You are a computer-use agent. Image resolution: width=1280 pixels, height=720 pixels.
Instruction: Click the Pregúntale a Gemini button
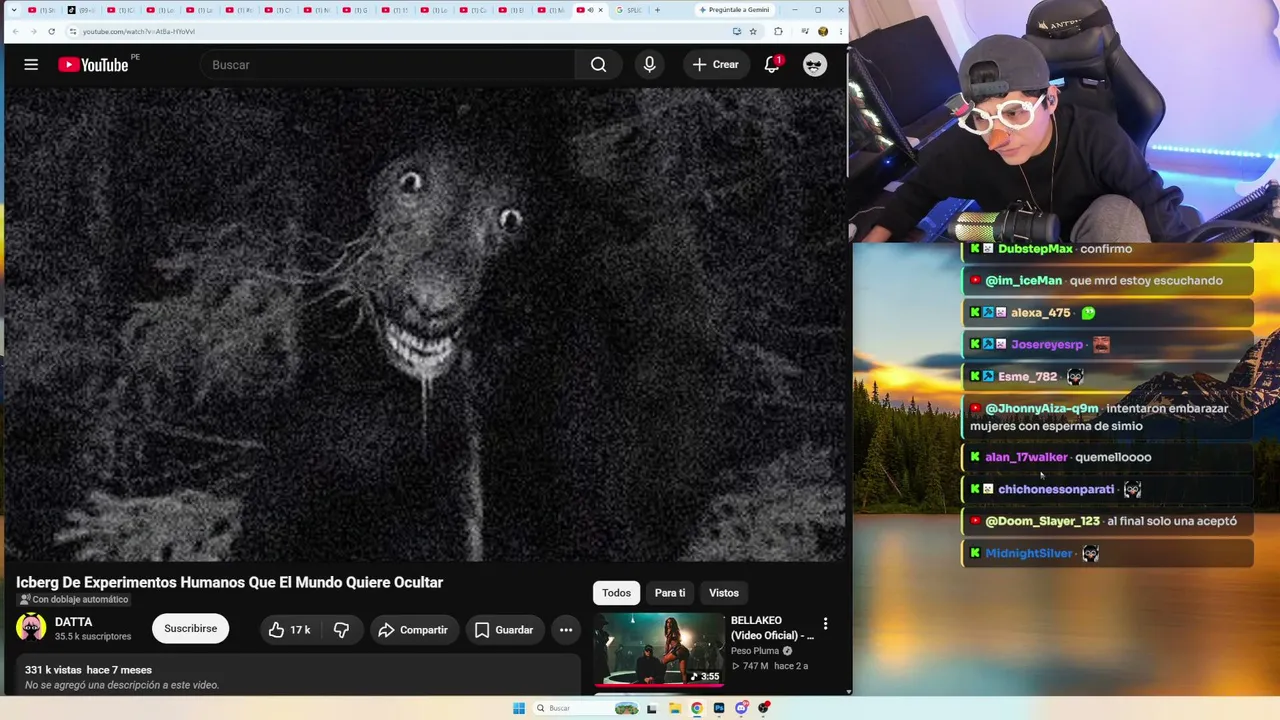tap(733, 10)
